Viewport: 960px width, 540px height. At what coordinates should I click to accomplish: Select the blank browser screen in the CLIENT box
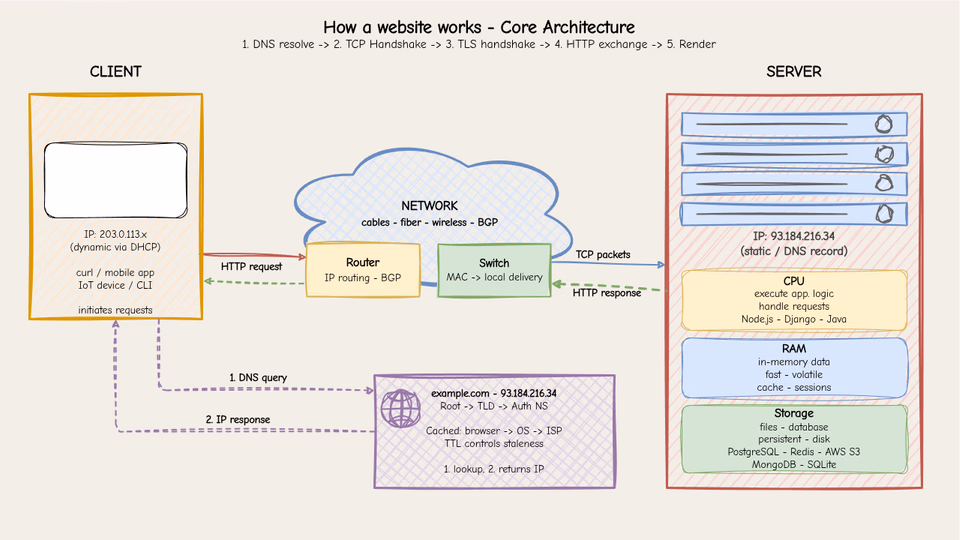pyautogui.click(x=116, y=181)
